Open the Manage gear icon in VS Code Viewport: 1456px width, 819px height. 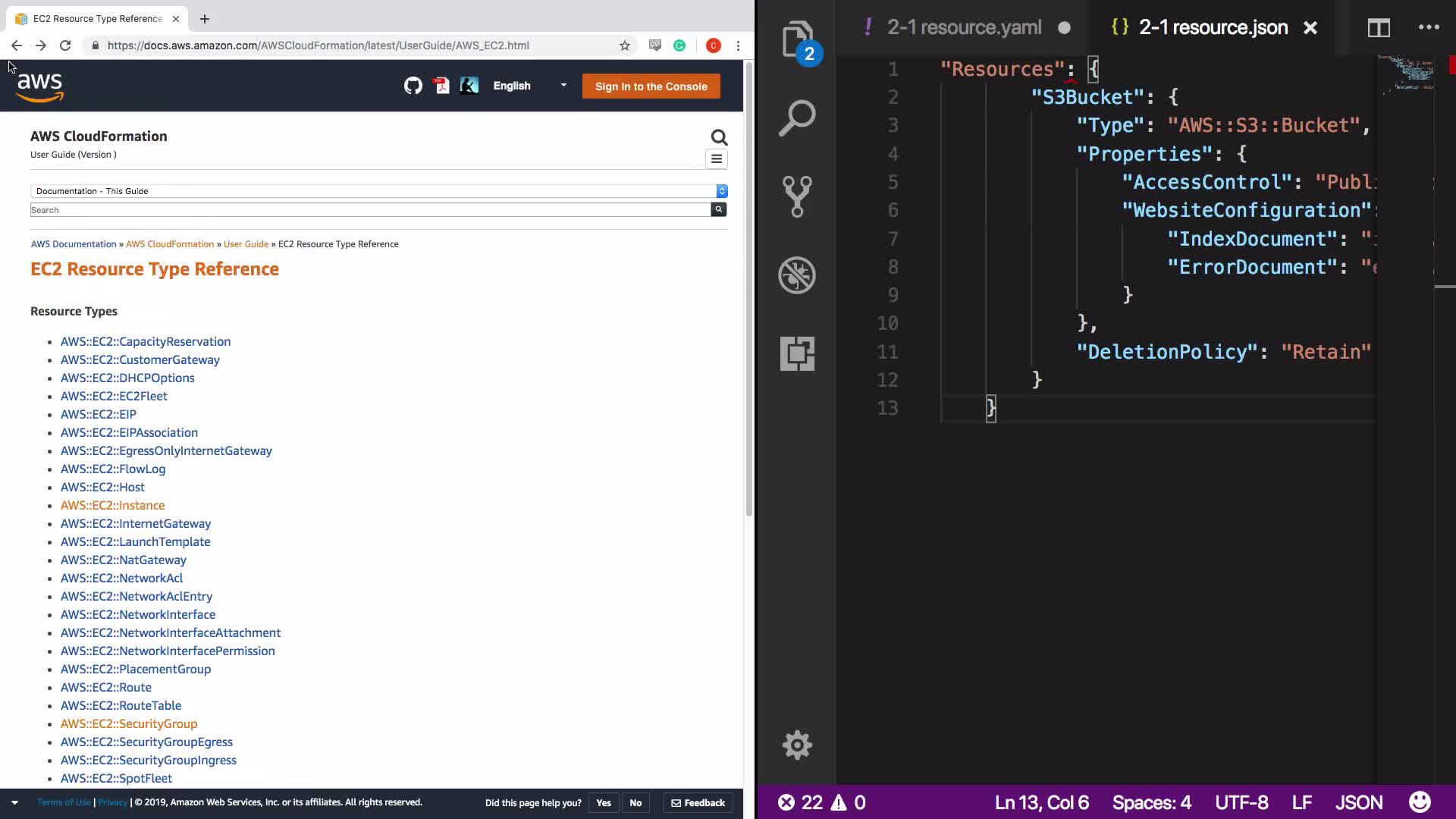(x=796, y=745)
